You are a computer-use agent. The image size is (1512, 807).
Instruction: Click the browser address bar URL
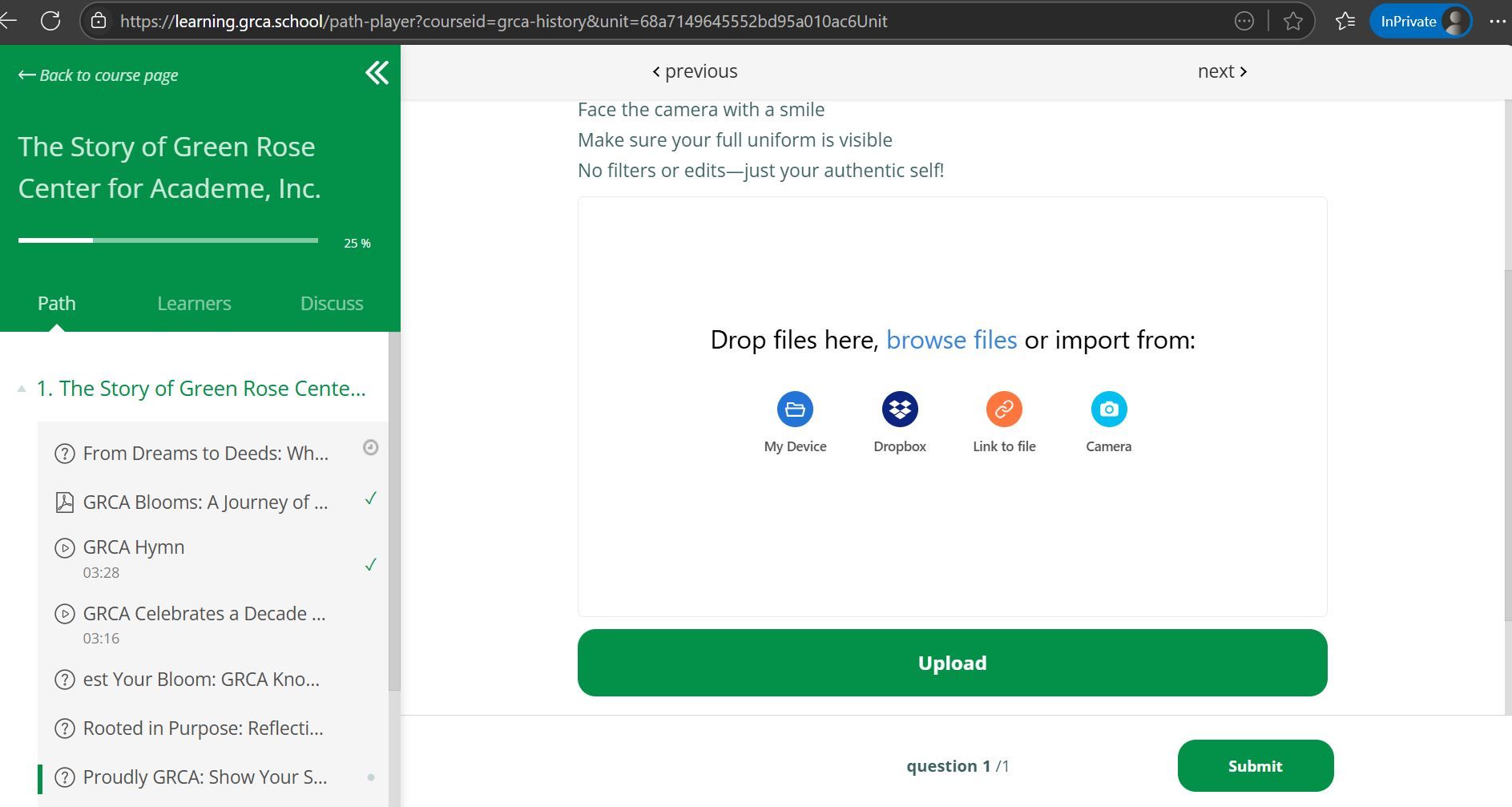[x=503, y=22]
